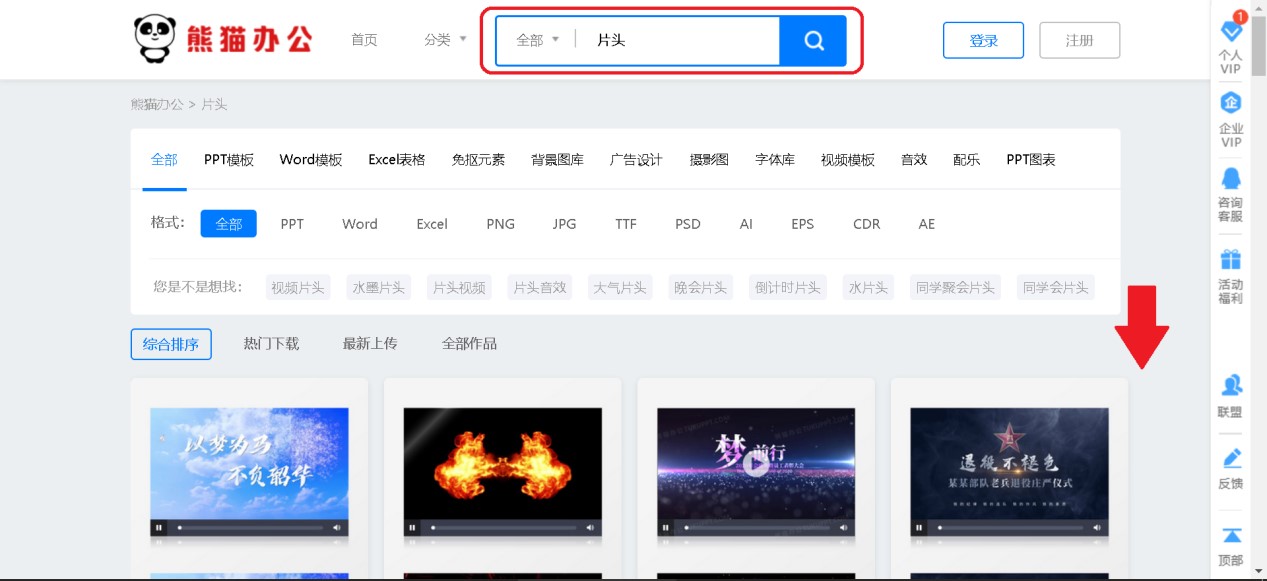Select the PSD format filter
1267x581 pixels.
tap(687, 224)
